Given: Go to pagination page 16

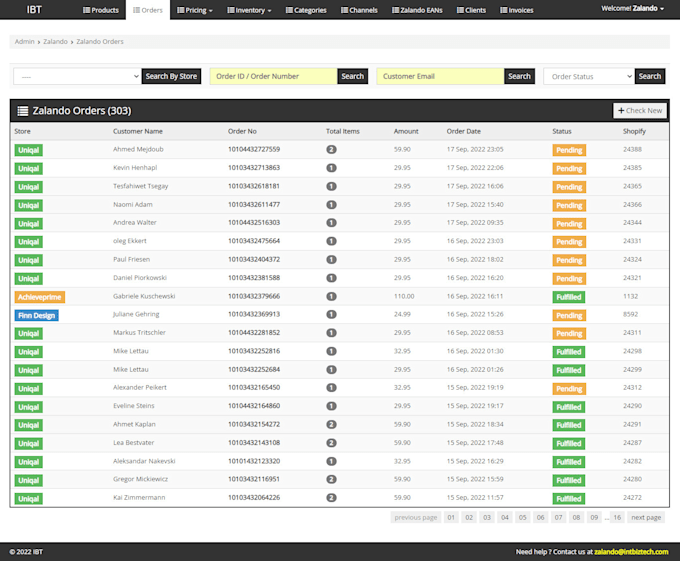Looking at the screenshot, I should [x=617, y=517].
